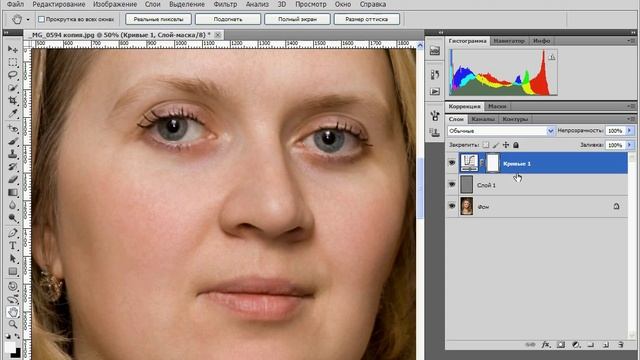Select the 3D Rotate tool

pyautogui.click(x=13, y=286)
